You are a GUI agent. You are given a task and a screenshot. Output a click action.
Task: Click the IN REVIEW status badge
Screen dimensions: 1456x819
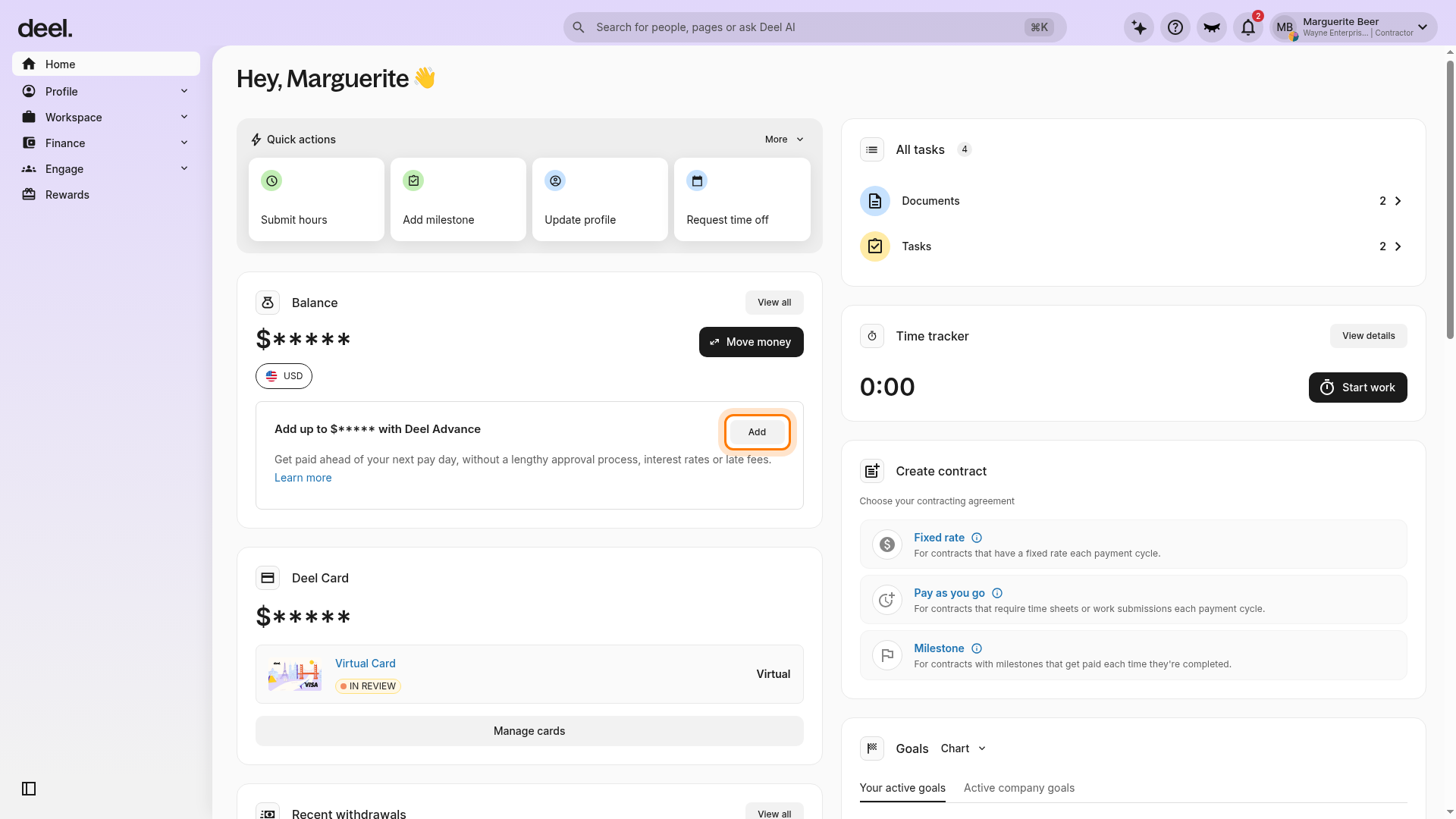[368, 686]
